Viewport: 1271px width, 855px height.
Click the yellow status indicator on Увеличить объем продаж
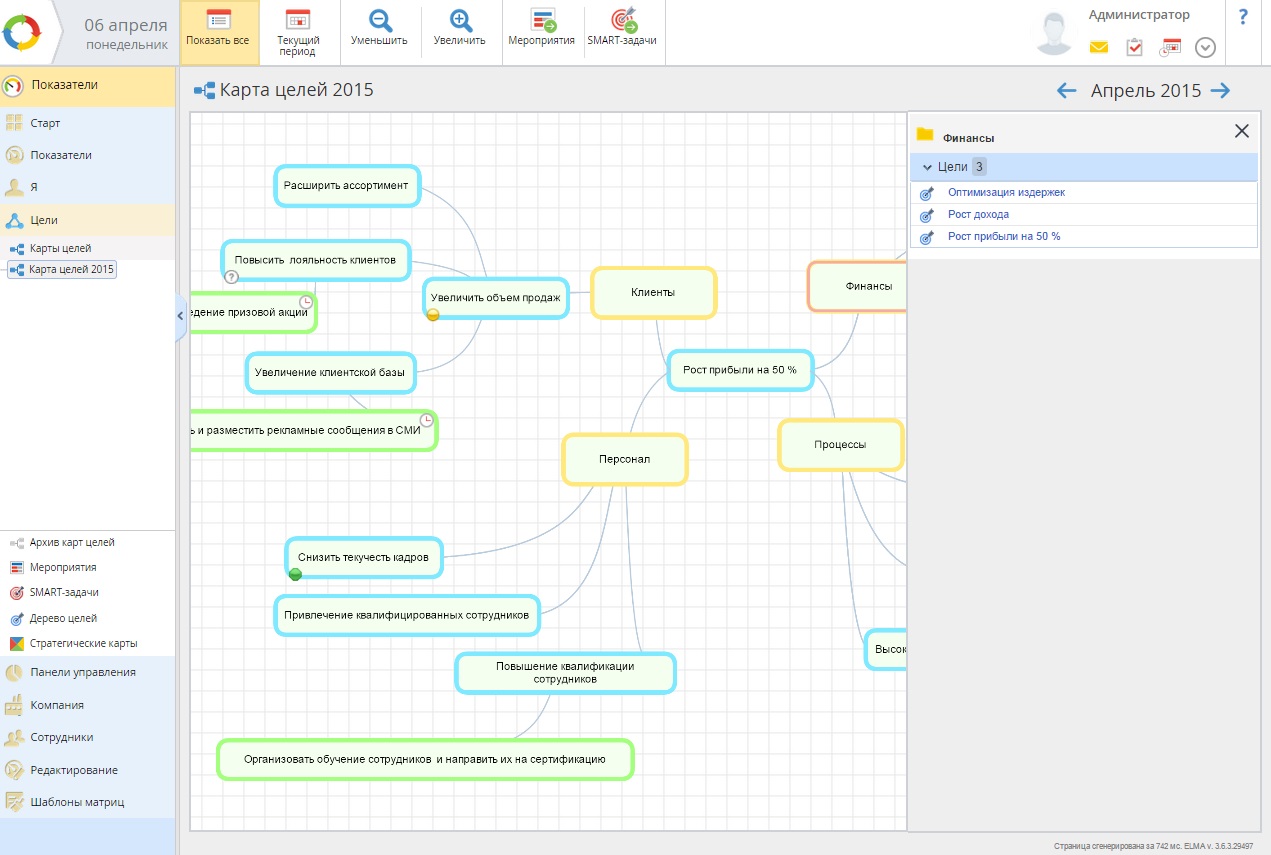coord(433,314)
